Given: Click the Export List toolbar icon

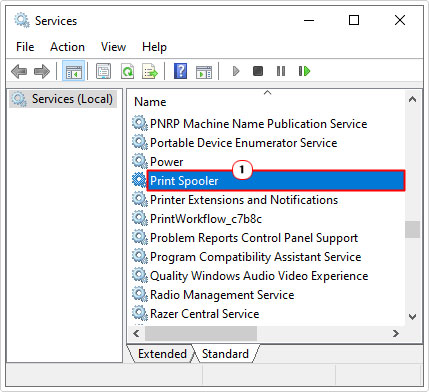Looking at the screenshot, I should [150, 71].
